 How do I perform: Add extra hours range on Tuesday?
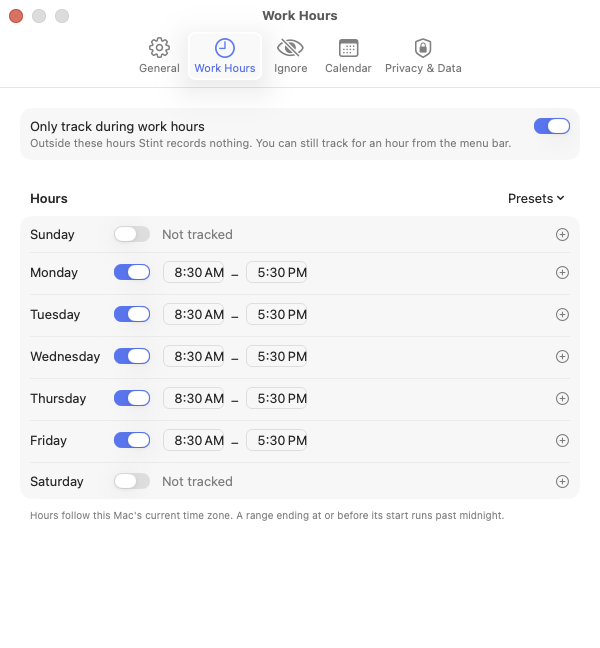tap(562, 314)
